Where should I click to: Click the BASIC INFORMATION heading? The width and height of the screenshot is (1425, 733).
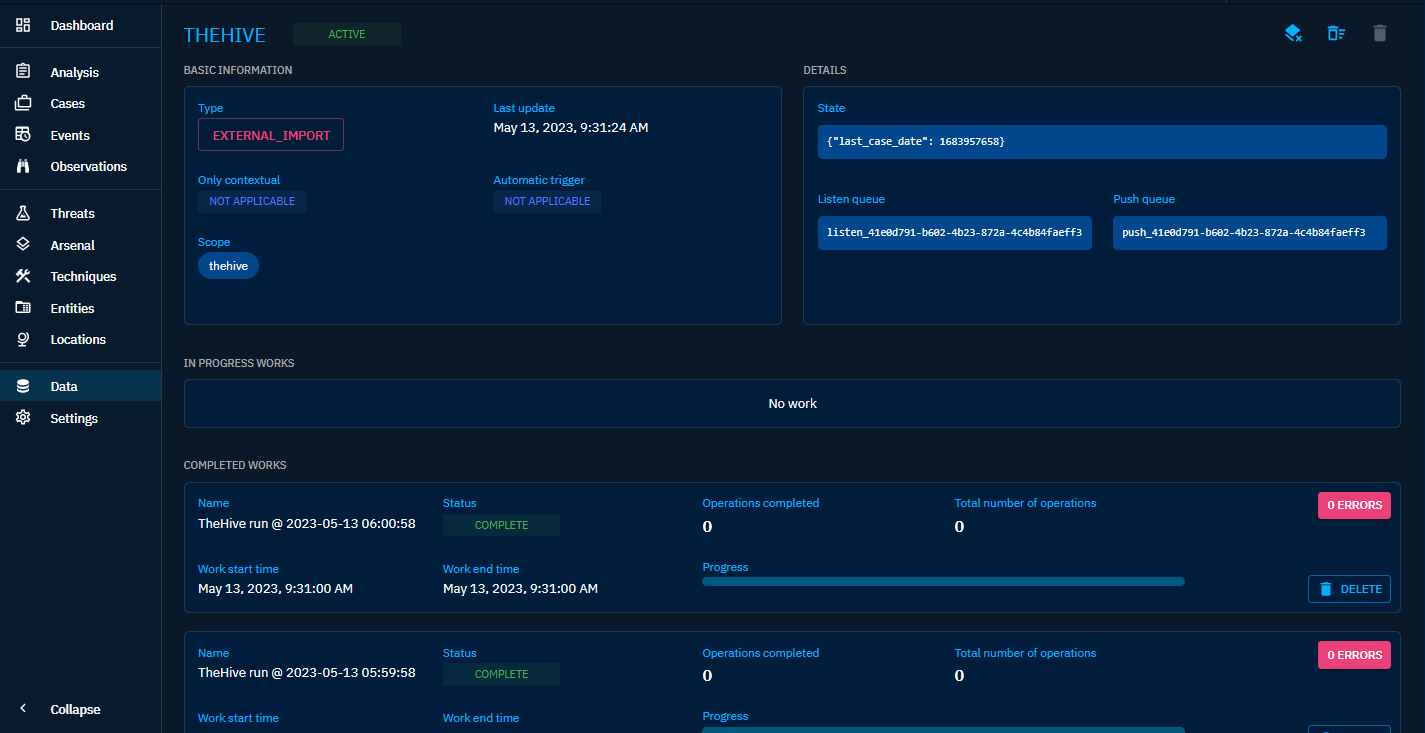coord(238,71)
